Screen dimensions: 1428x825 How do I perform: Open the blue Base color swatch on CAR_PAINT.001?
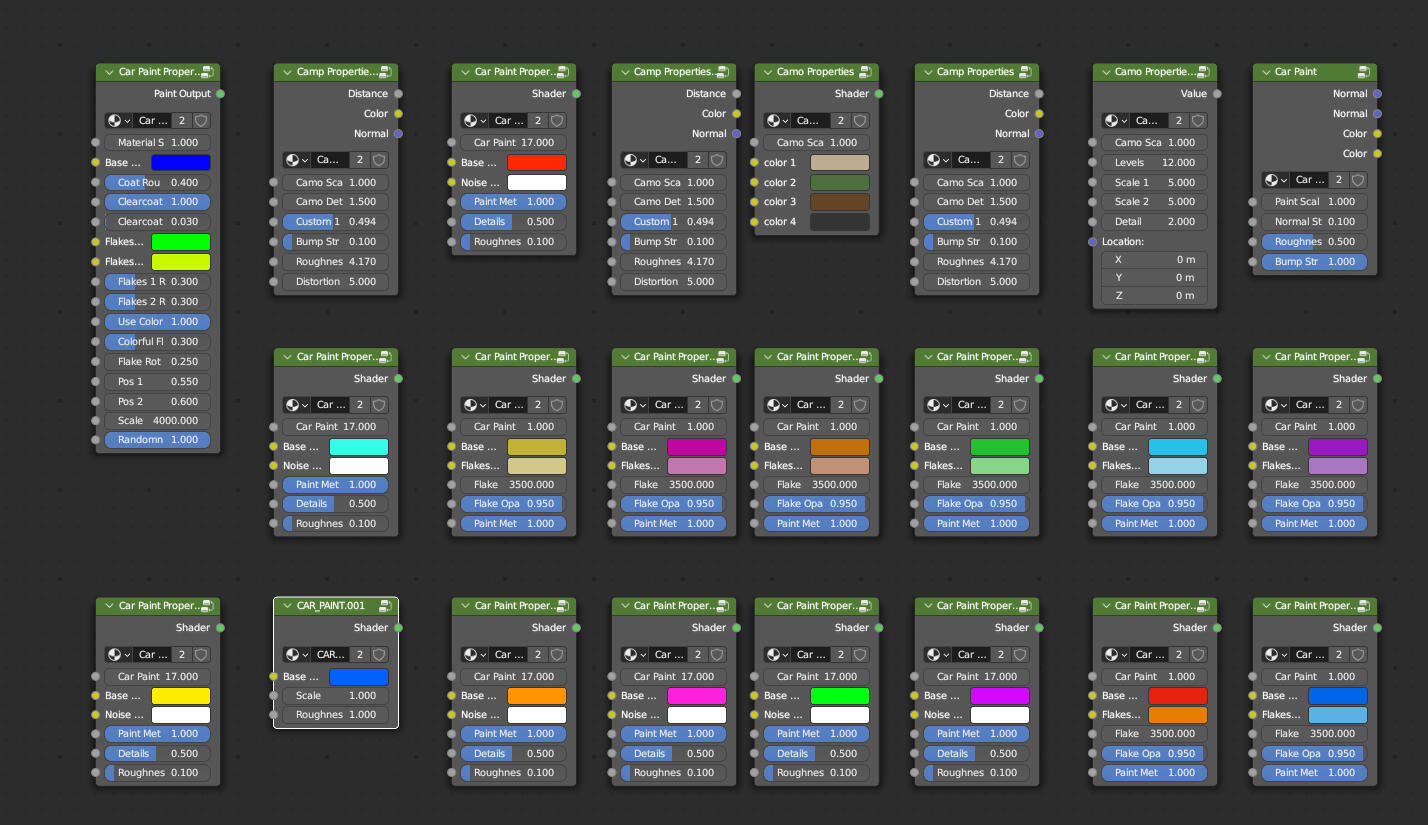click(358, 677)
